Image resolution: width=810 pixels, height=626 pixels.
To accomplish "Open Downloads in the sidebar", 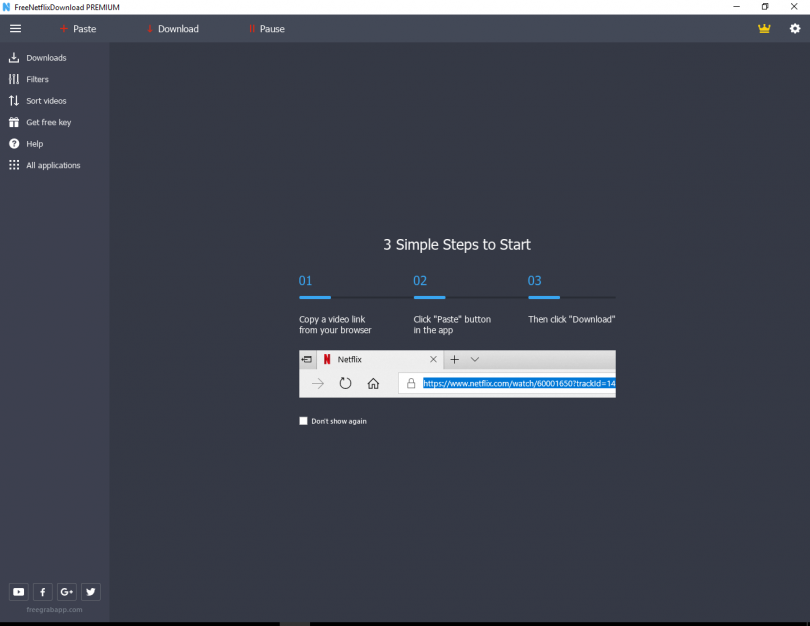I will pos(38,58).
